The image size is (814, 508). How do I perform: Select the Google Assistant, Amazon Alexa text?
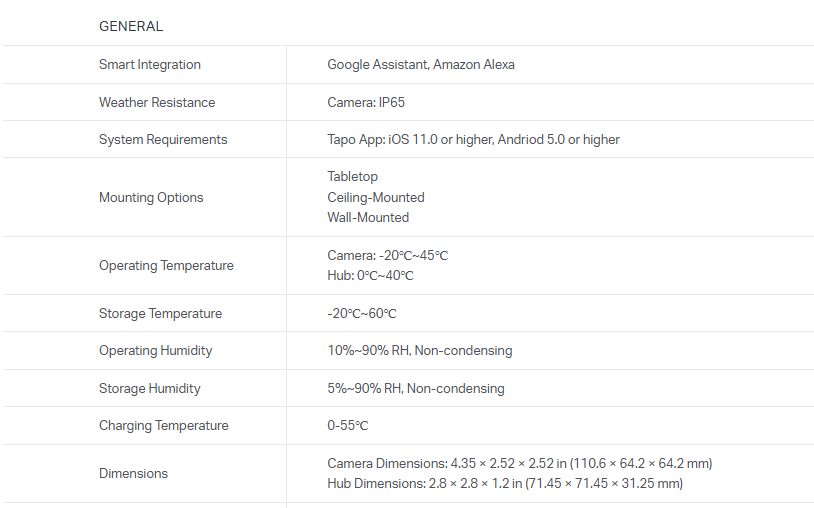click(421, 65)
